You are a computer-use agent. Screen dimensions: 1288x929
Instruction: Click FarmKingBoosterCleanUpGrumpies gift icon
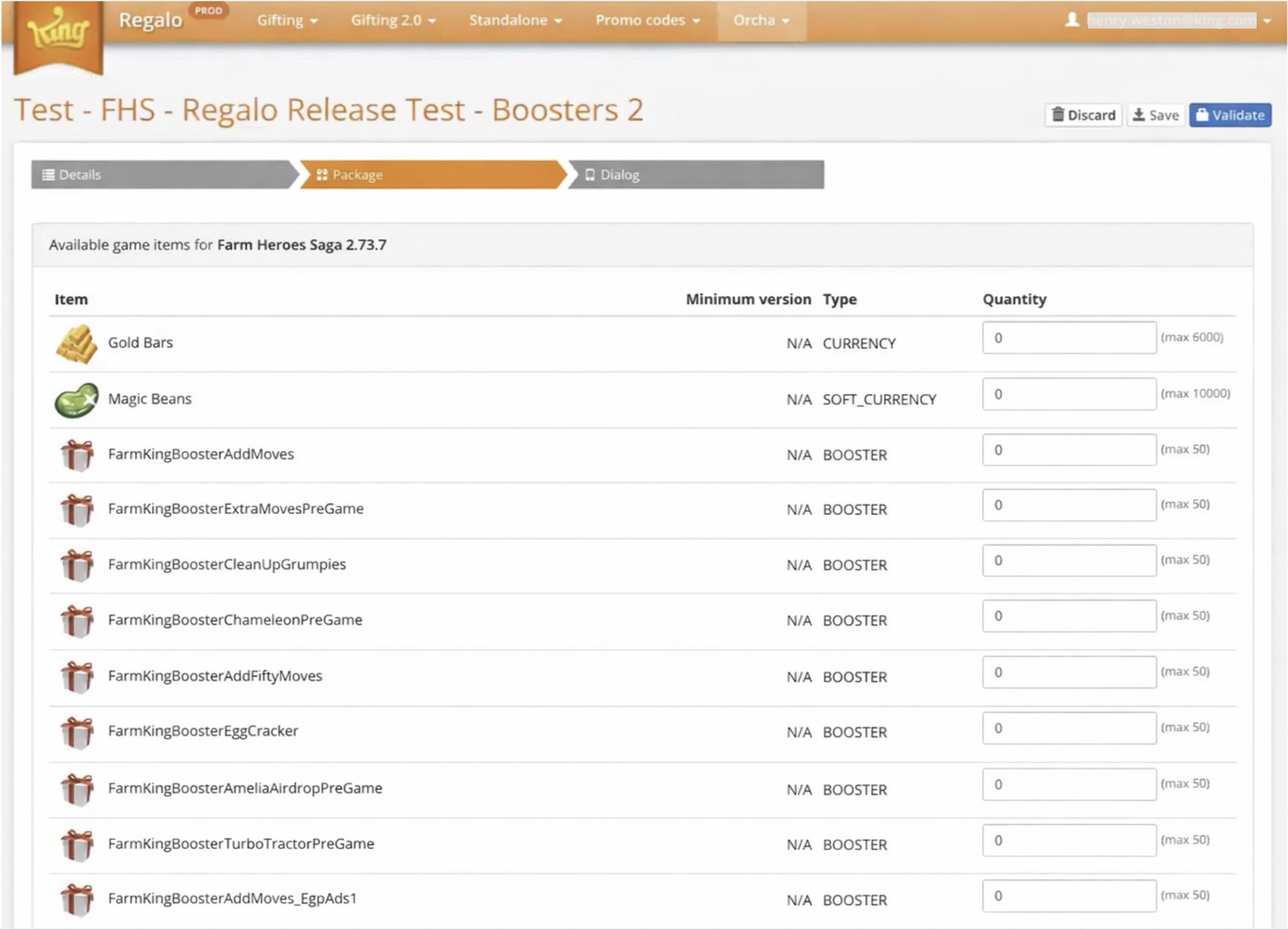78,565
